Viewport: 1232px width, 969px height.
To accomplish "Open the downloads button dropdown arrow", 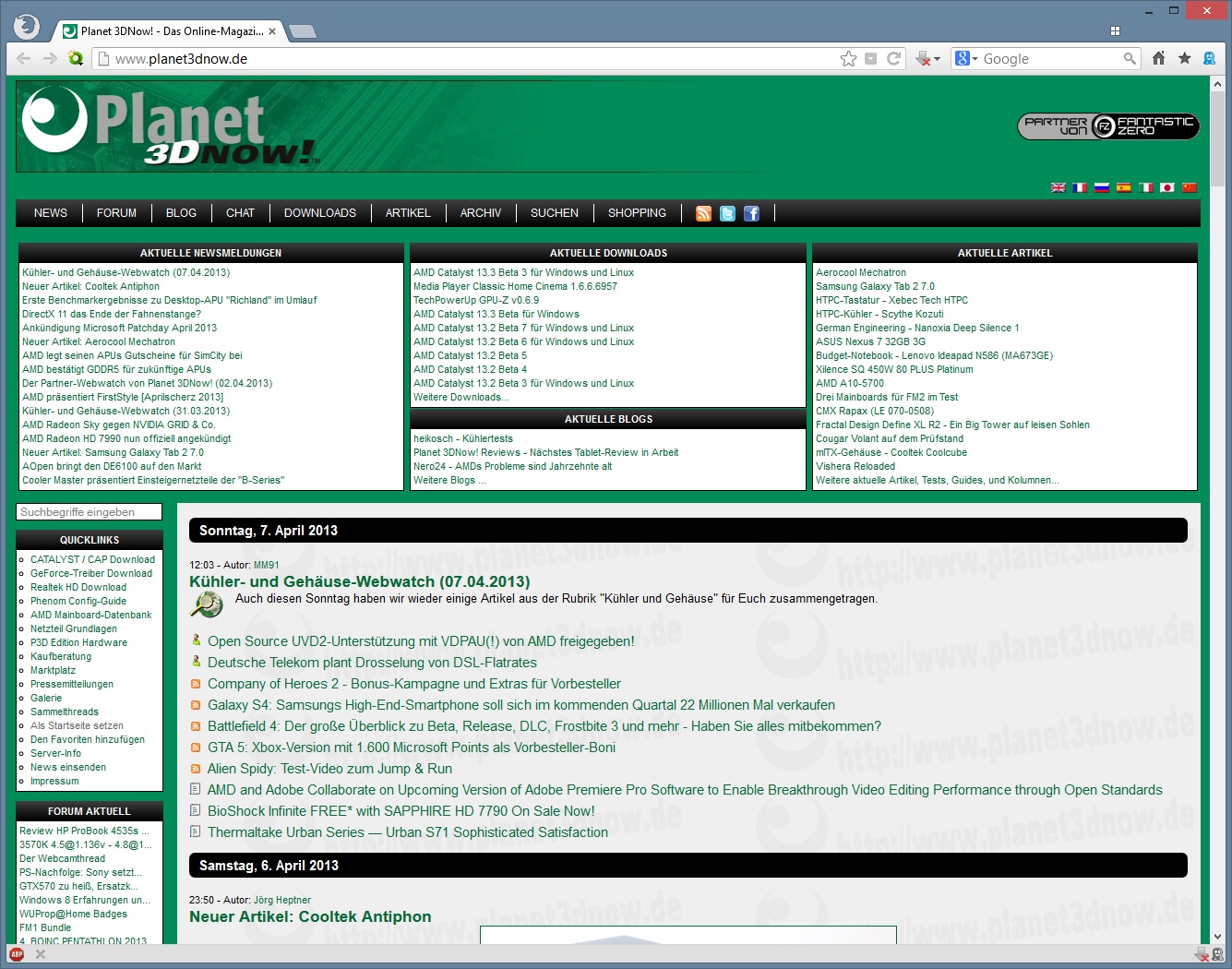I will pyautogui.click(x=937, y=59).
